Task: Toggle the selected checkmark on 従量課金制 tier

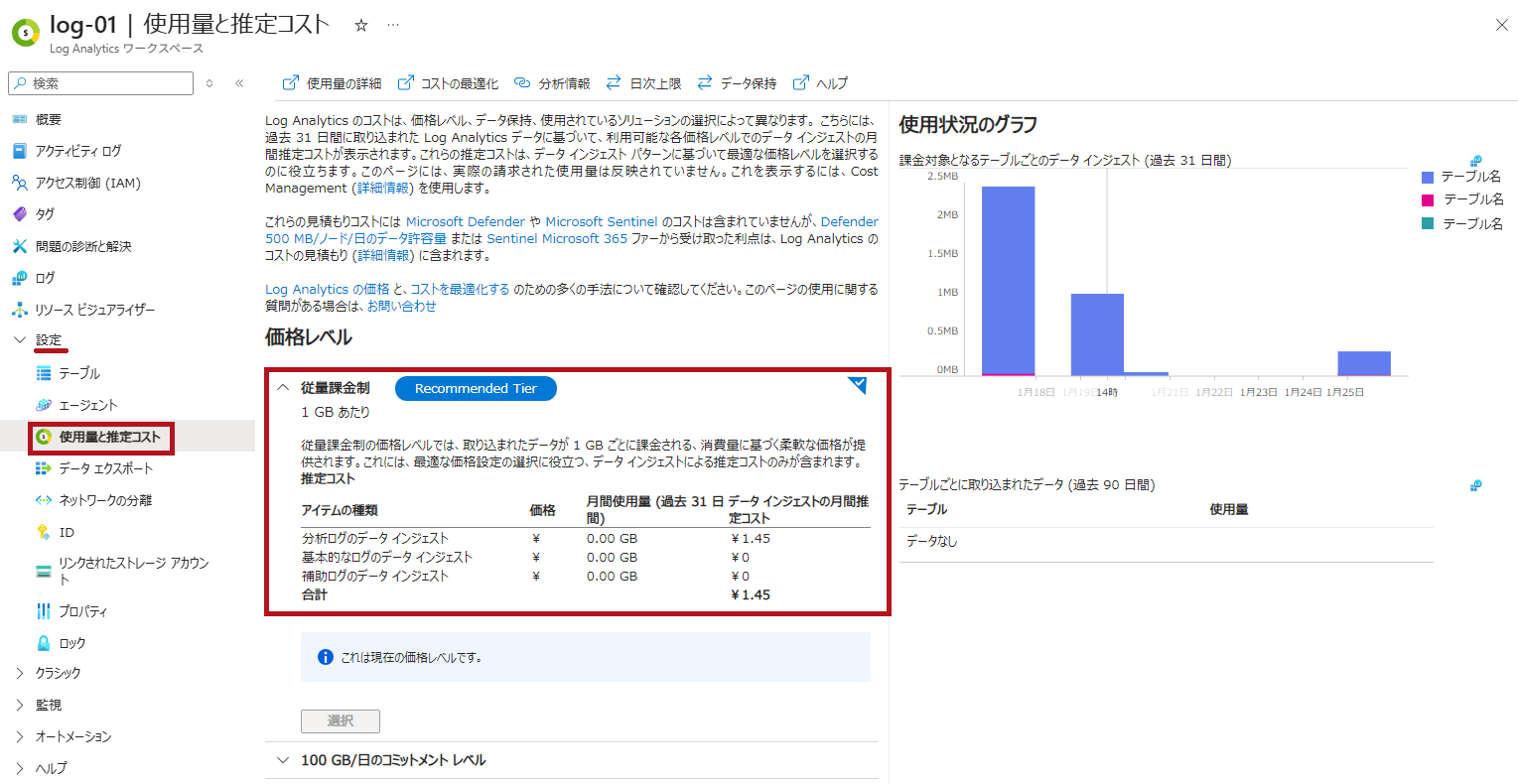Action: [858, 386]
